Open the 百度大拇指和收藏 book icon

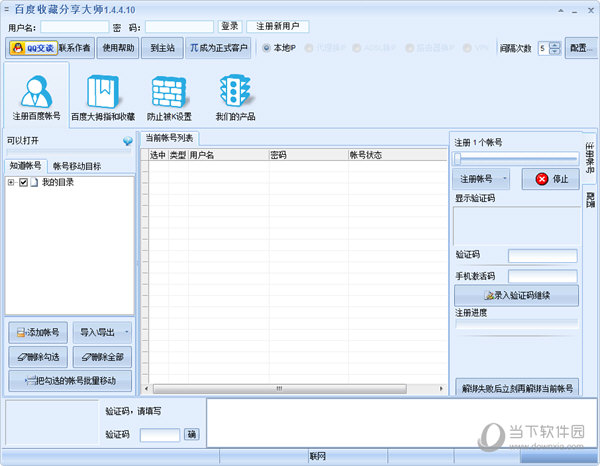click(102, 97)
